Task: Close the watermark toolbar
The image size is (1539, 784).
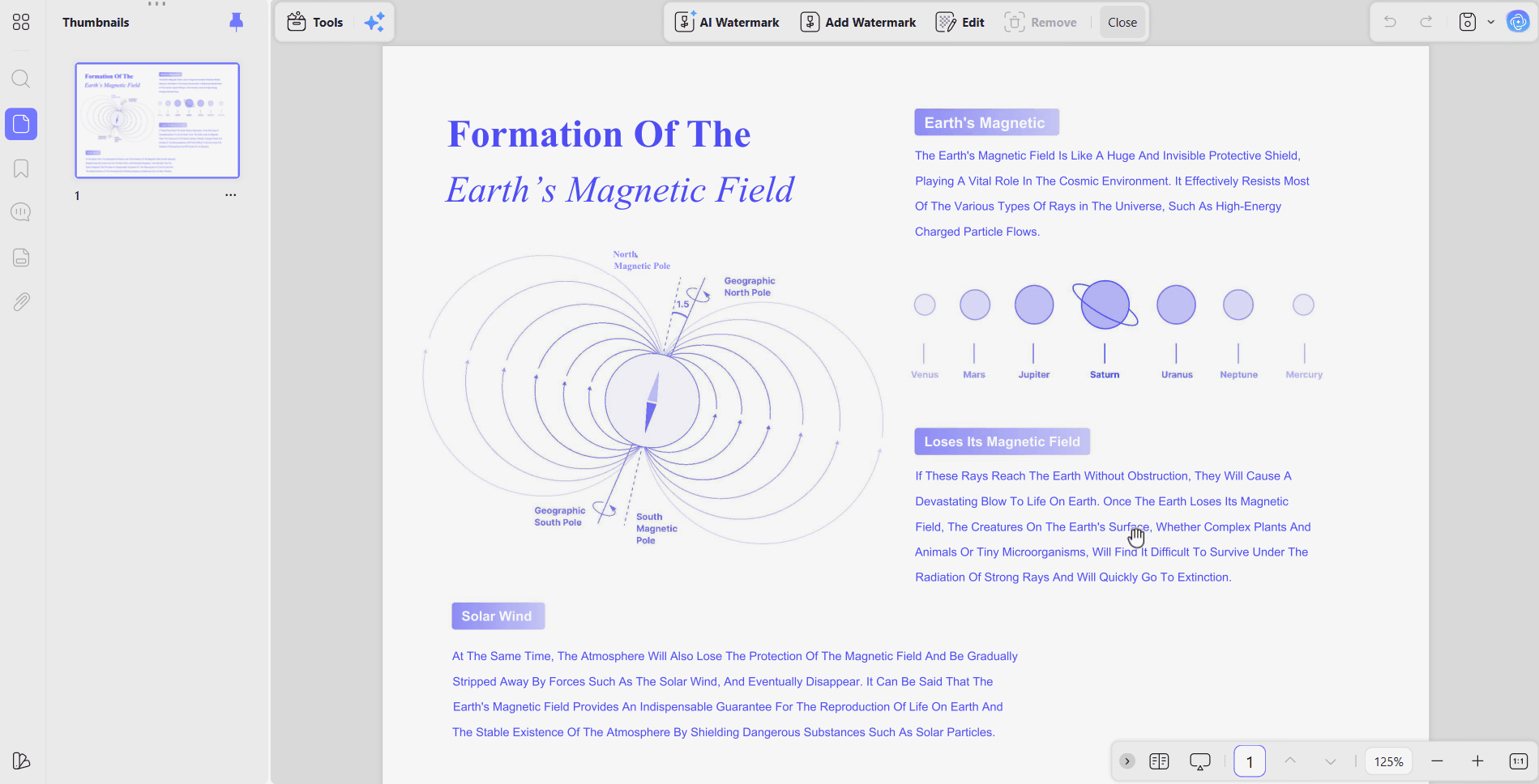Action: pyautogui.click(x=1122, y=22)
